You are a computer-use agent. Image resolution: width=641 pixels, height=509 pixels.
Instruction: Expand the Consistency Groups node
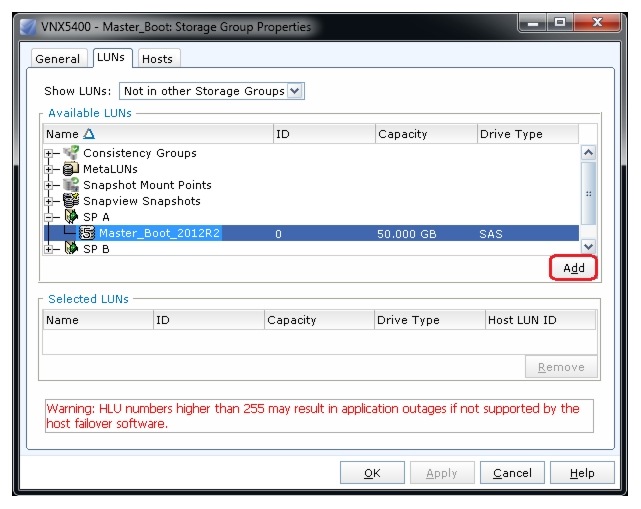tap(49, 153)
